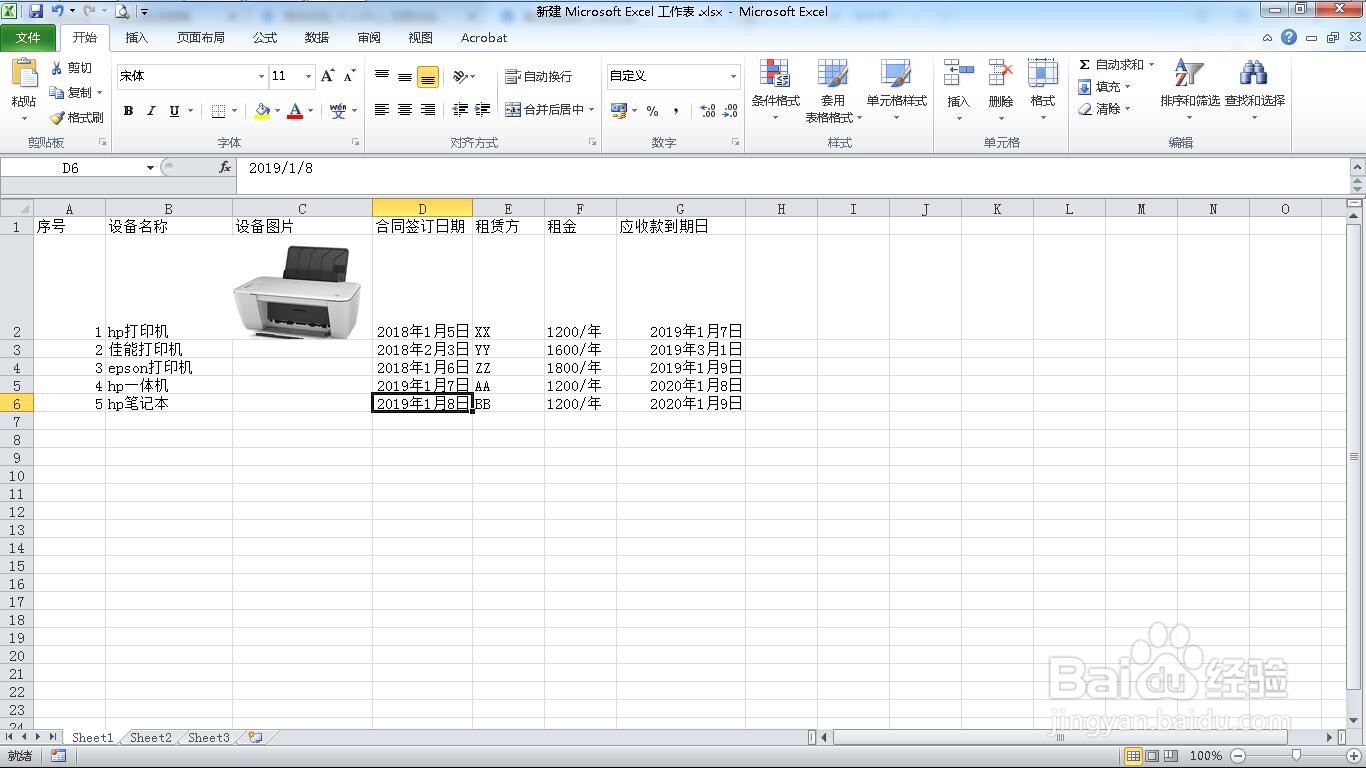
Task: Click the borders icon in the font group
Action: (x=218, y=111)
